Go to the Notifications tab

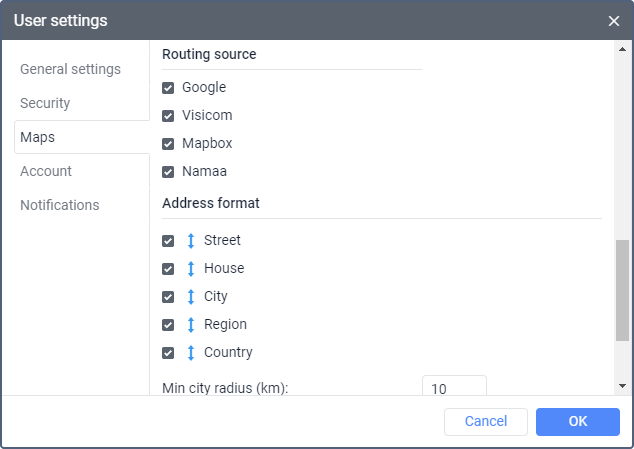(x=60, y=205)
